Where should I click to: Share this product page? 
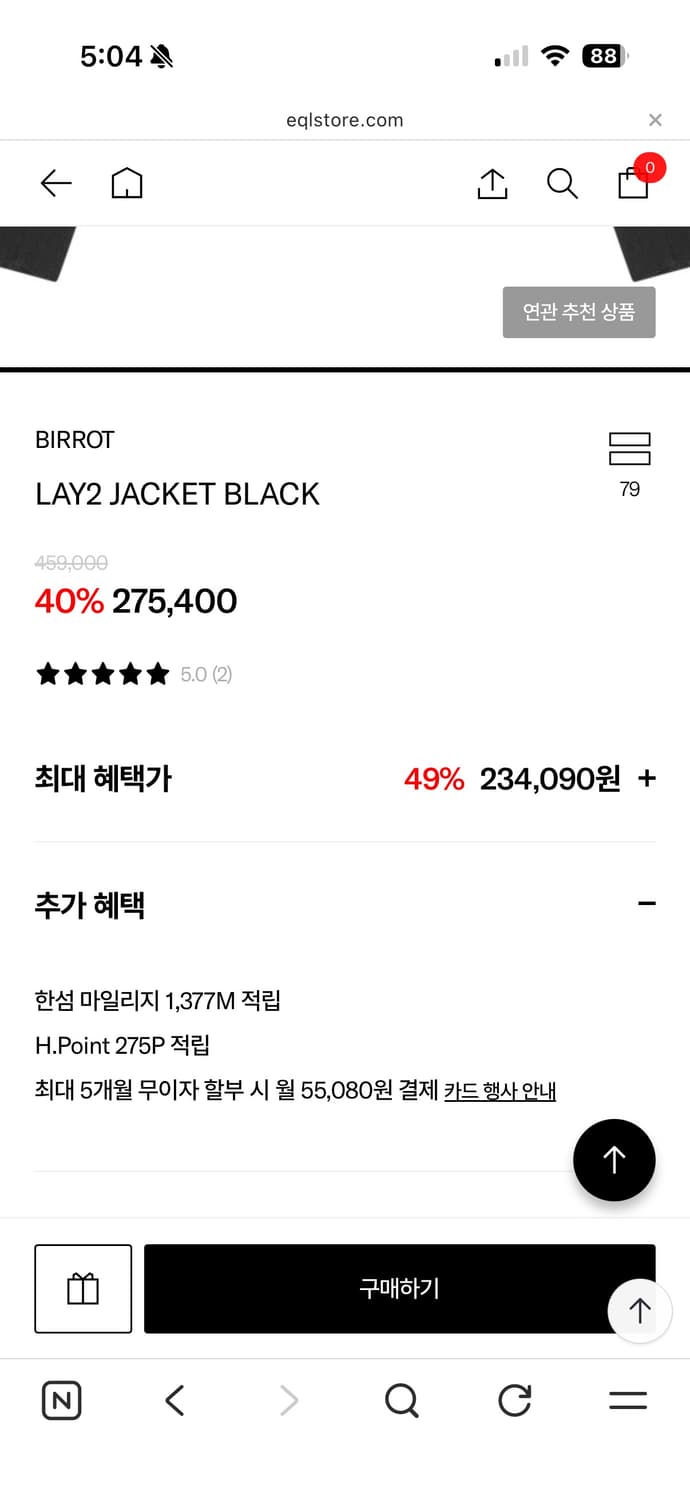pyautogui.click(x=491, y=183)
